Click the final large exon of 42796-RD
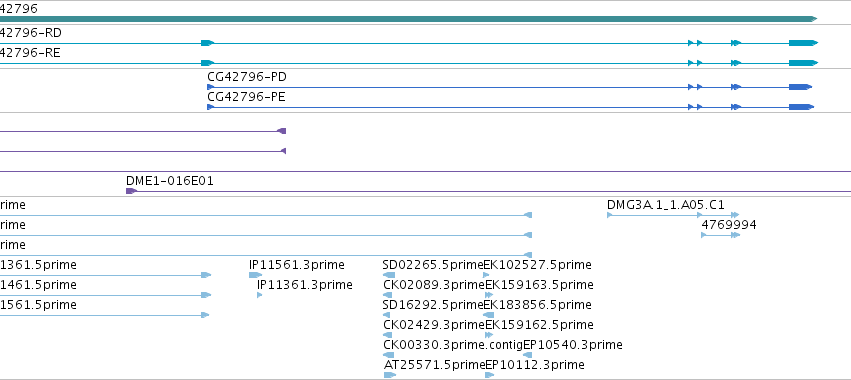Image resolution: width=851 pixels, height=380 pixels. [803, 43]
